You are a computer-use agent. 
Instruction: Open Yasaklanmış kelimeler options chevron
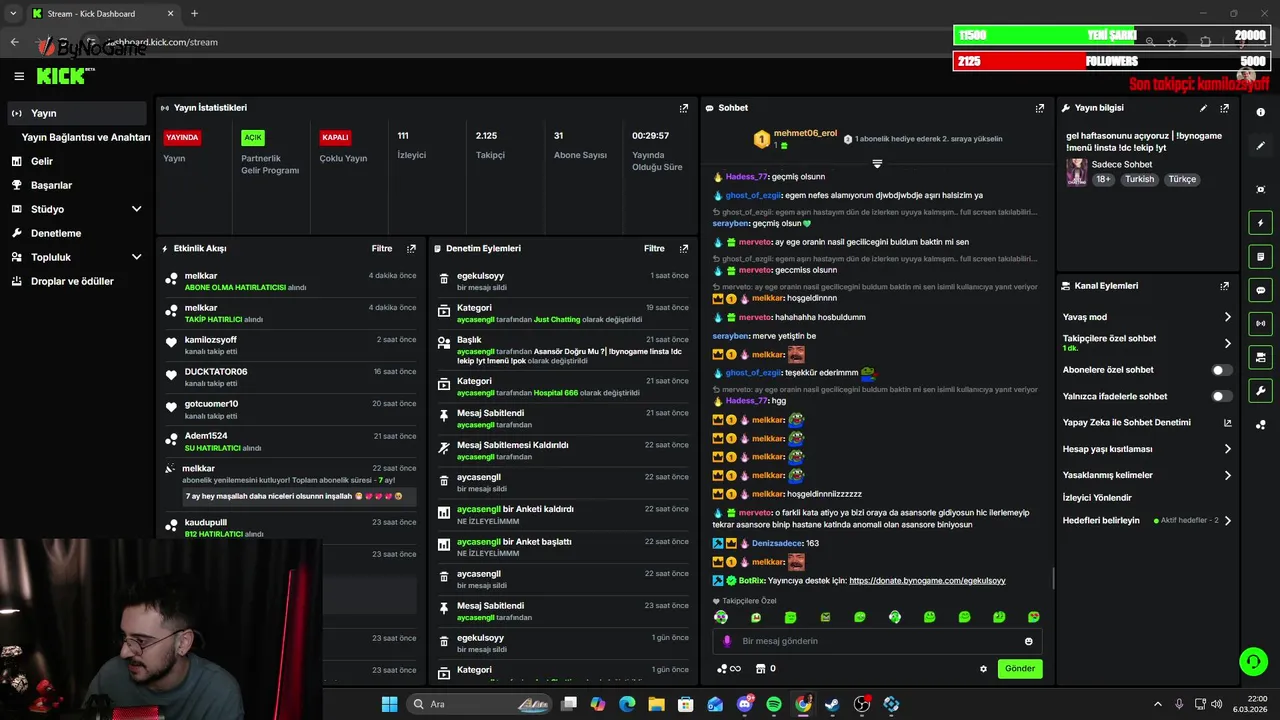(x=1228, y=475)
